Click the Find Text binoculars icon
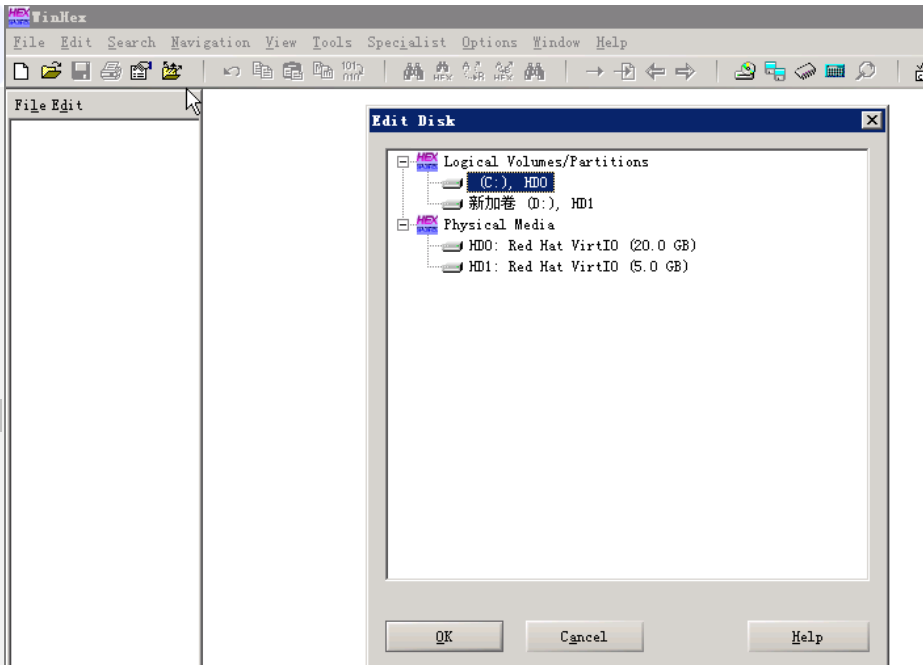This screenshot has height=665, width=923. (413, 71)
